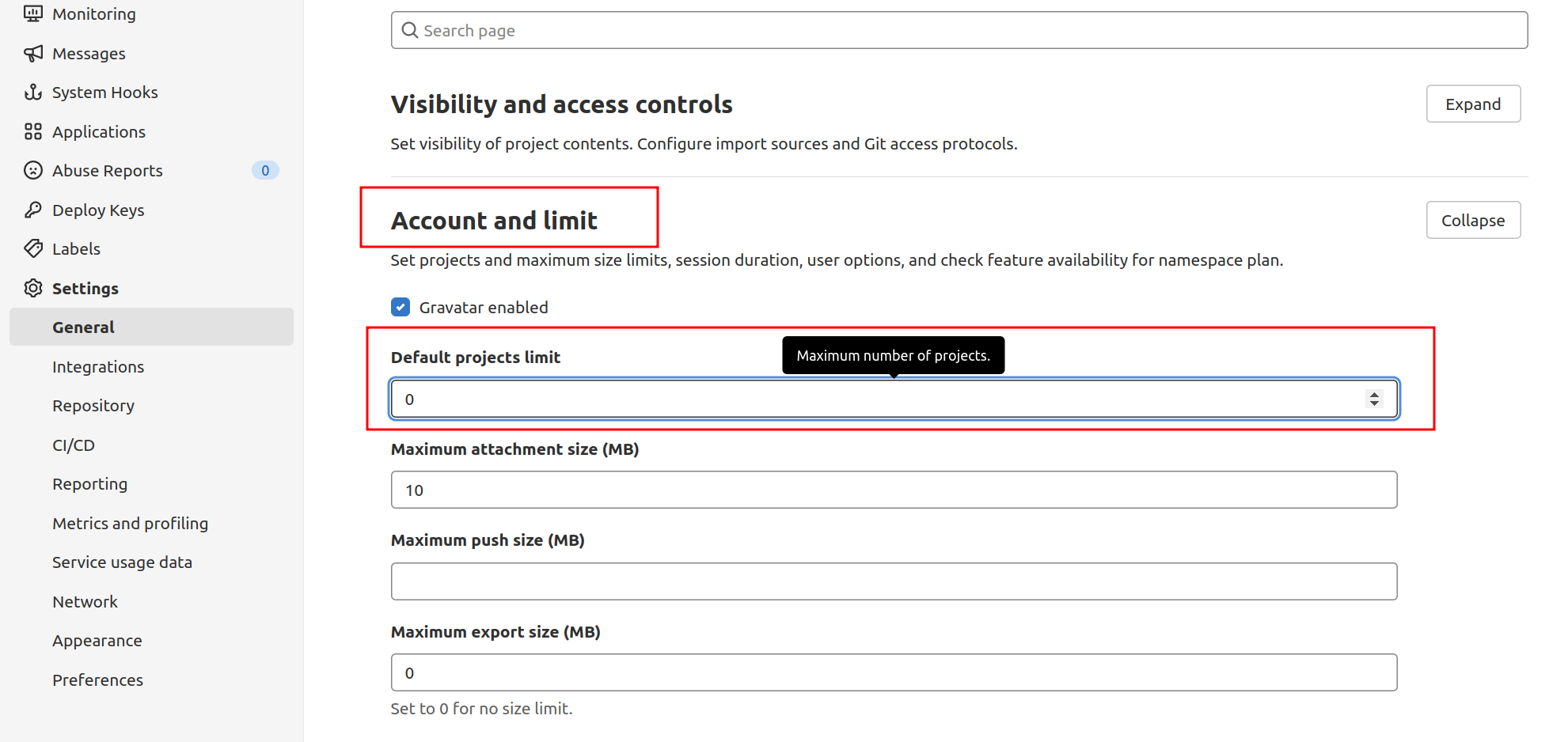Click the Settings gear icon
The width and height of the screenshot is (1568, 742).
point(32,288)
